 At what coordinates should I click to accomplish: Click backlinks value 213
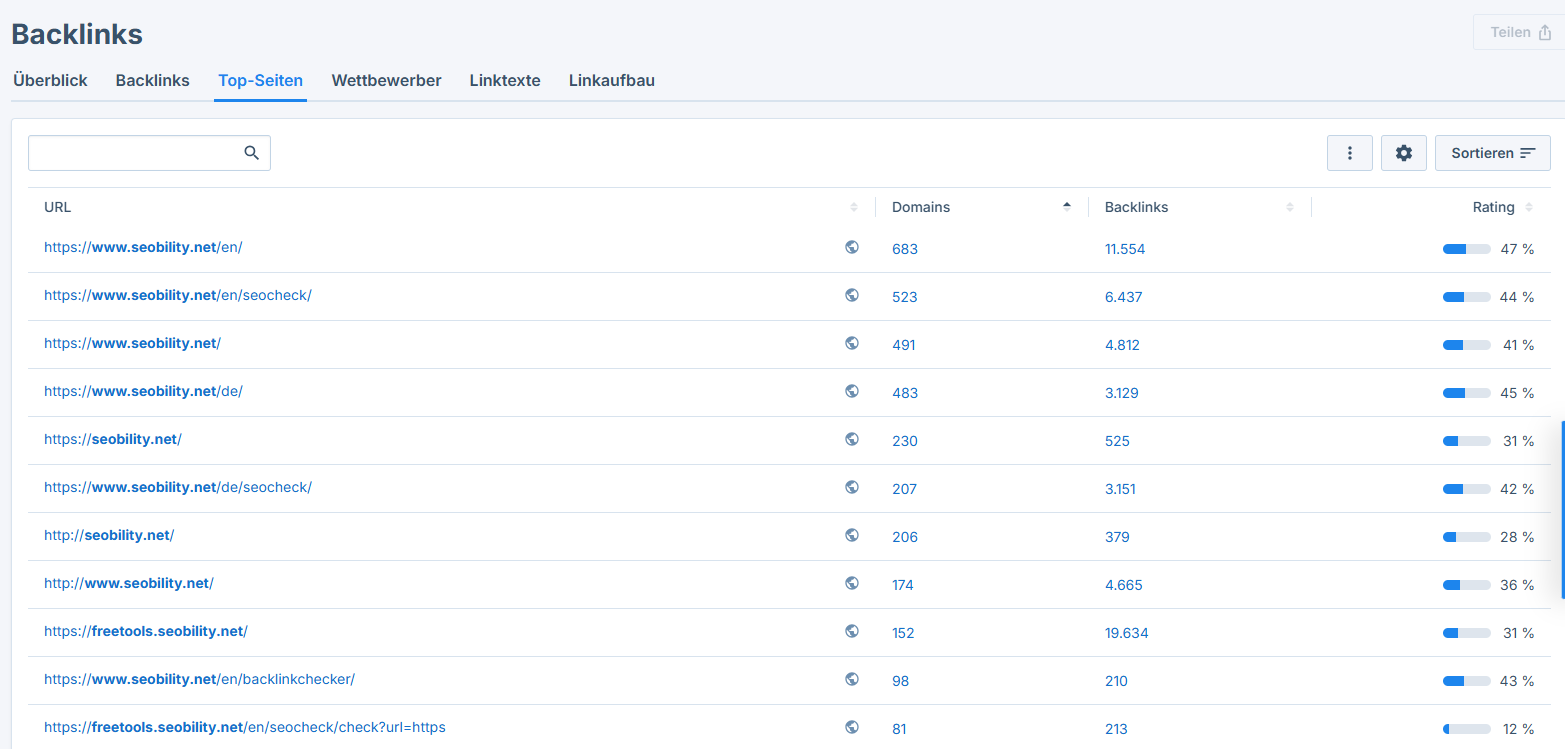[1116, 729]
